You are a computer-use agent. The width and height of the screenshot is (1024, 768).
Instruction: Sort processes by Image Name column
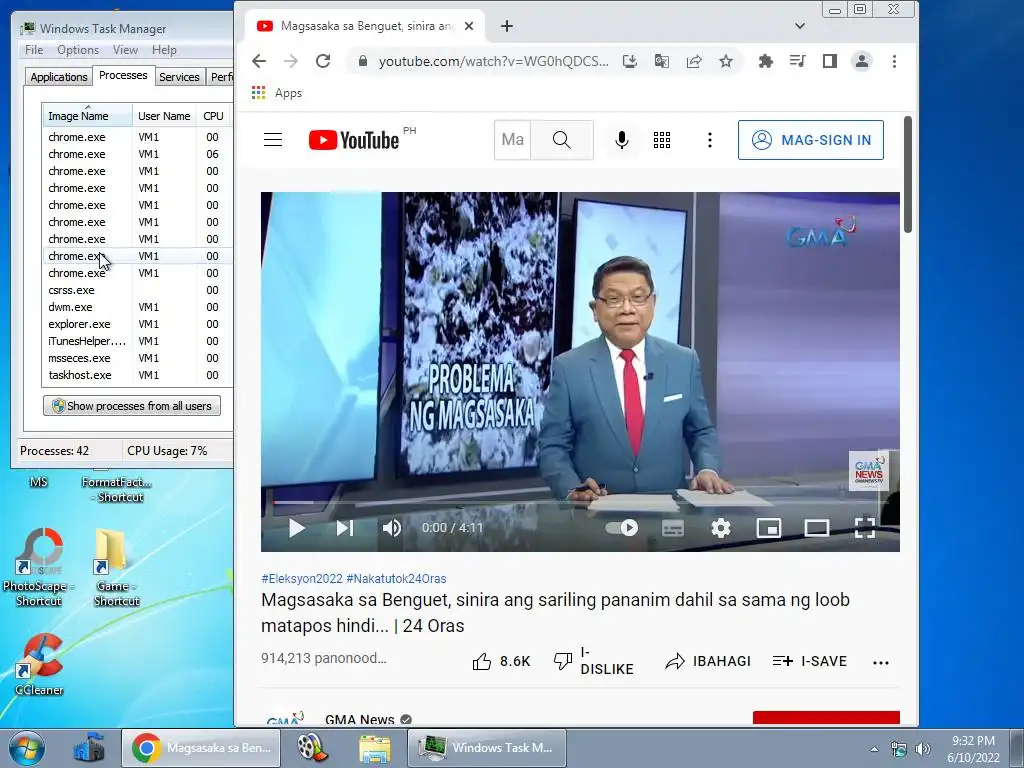(88, 116)
